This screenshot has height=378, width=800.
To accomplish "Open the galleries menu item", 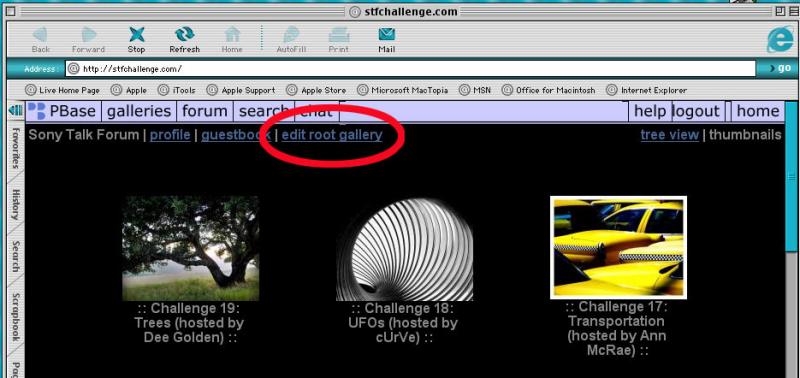I will click(139, 111).
